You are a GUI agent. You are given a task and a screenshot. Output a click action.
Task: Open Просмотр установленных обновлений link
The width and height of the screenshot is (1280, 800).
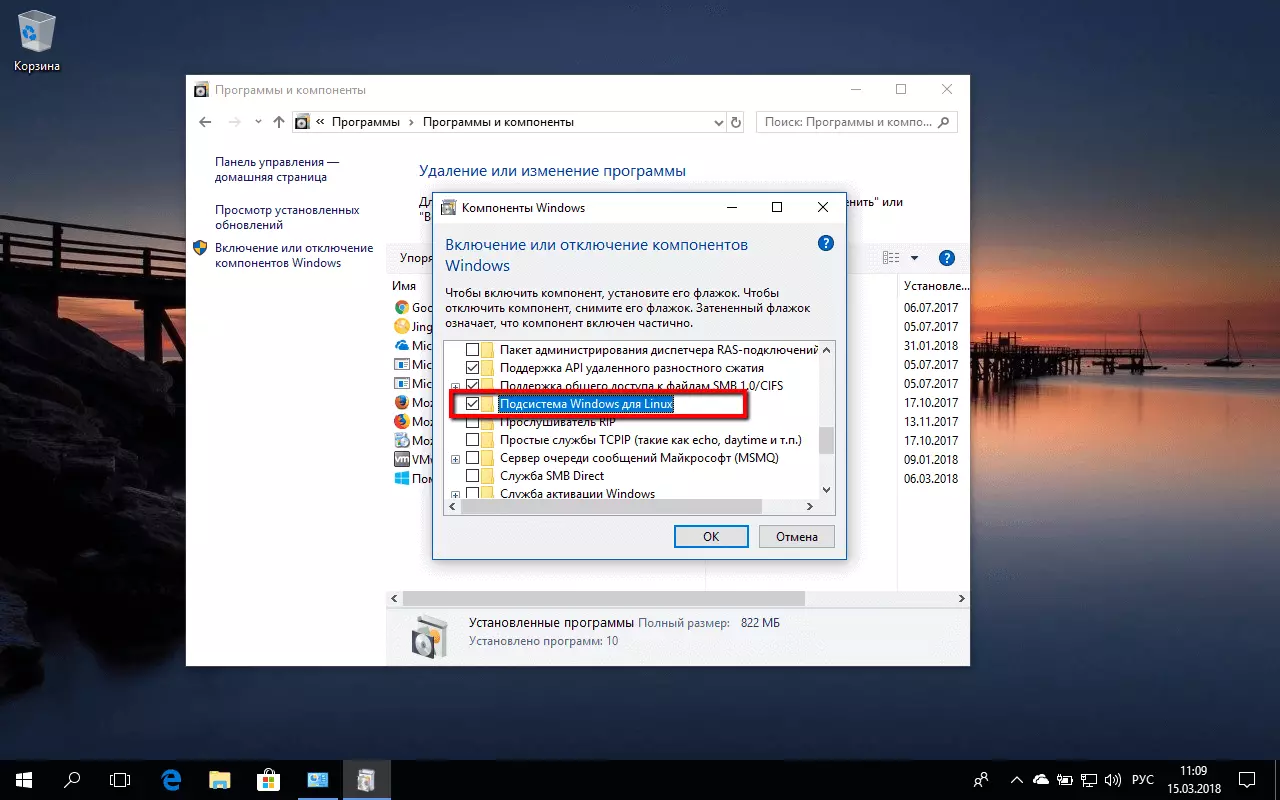(x=287, y=218)
